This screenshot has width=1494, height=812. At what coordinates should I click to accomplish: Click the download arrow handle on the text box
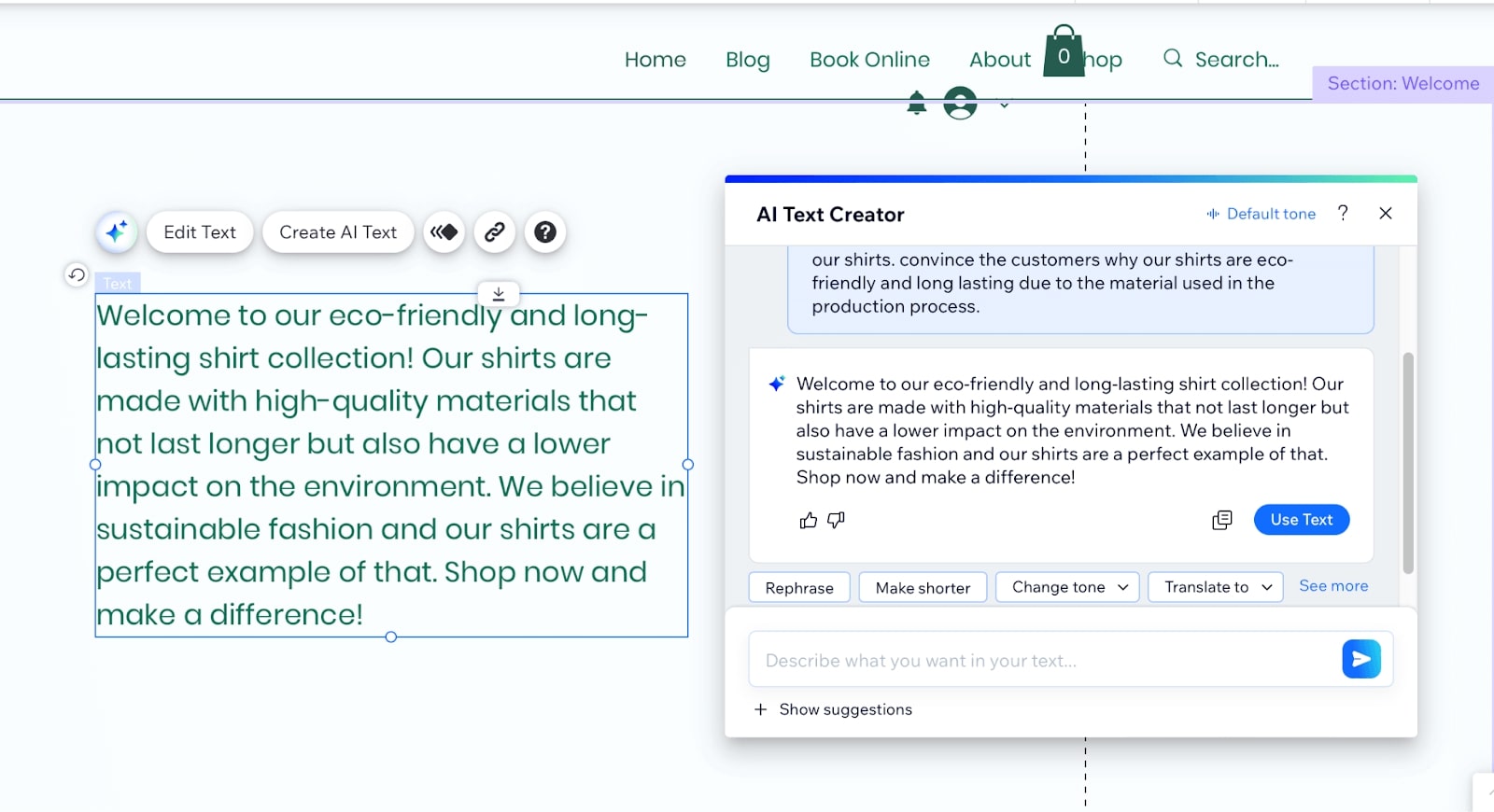(x=499, y=293)
